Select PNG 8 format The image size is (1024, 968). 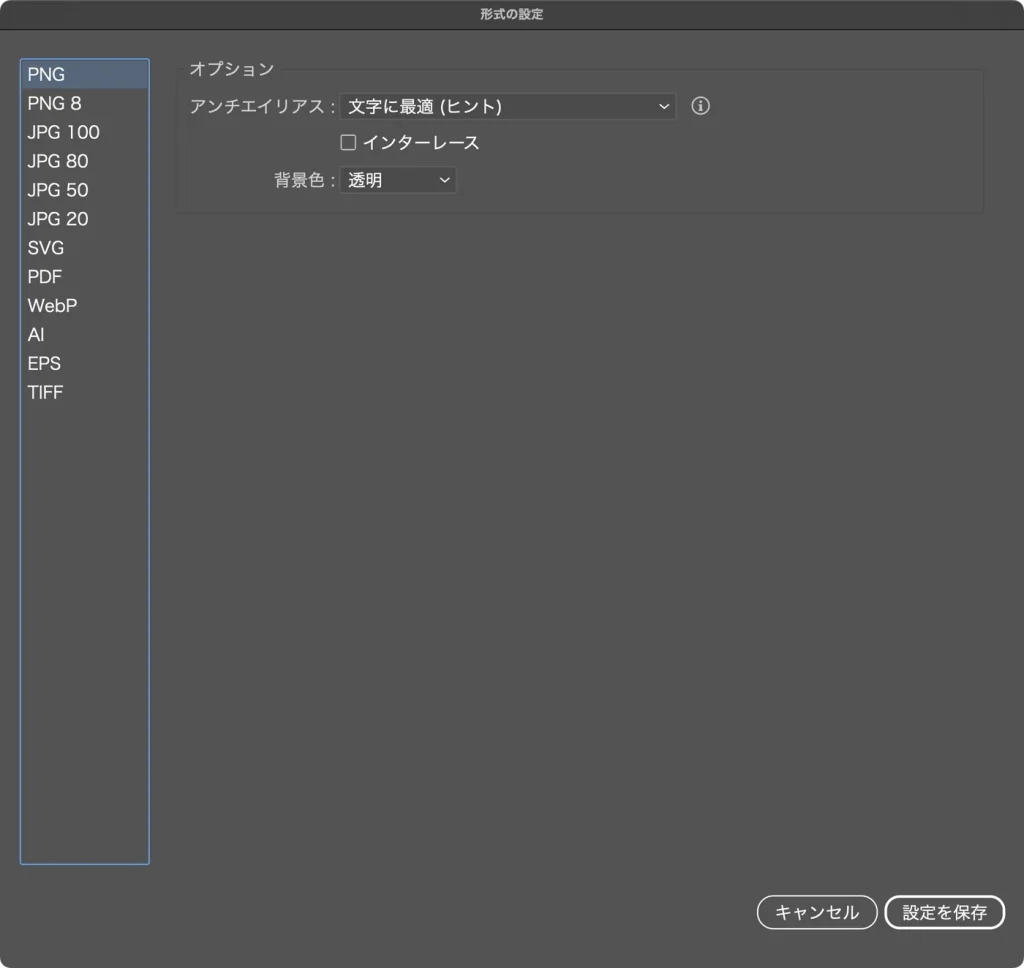(x=84, y=103)
